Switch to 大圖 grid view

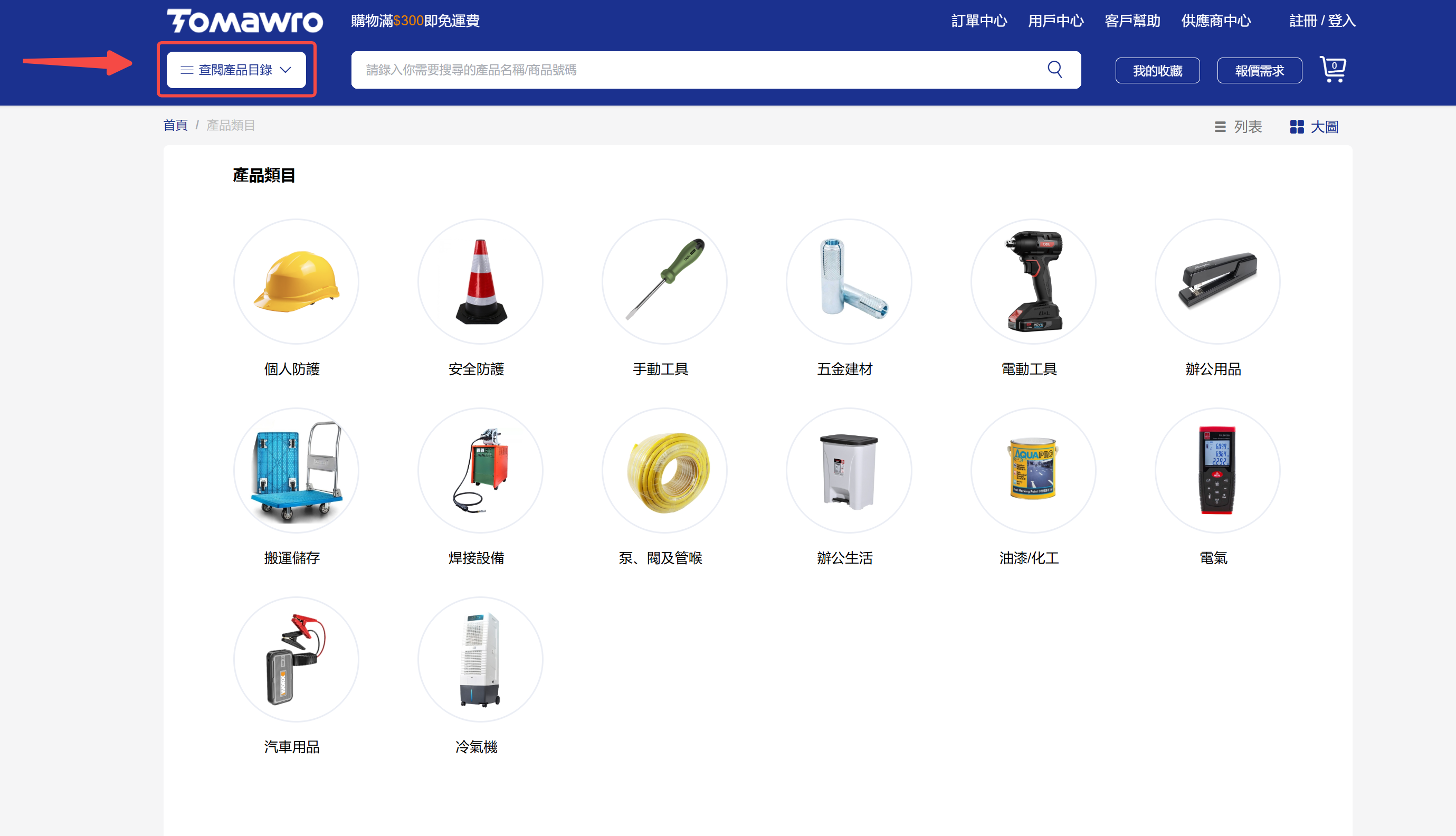[x=1314, y=127]
